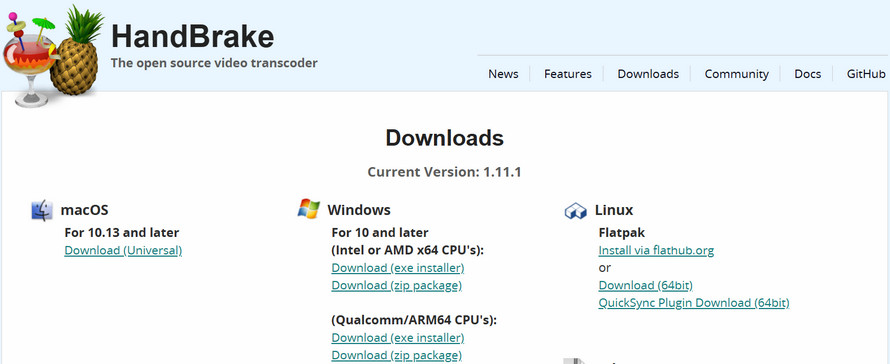Click 'The open source video transcoder' tagline
Viewport: 890px width, 364px height.
click(214, 63)
